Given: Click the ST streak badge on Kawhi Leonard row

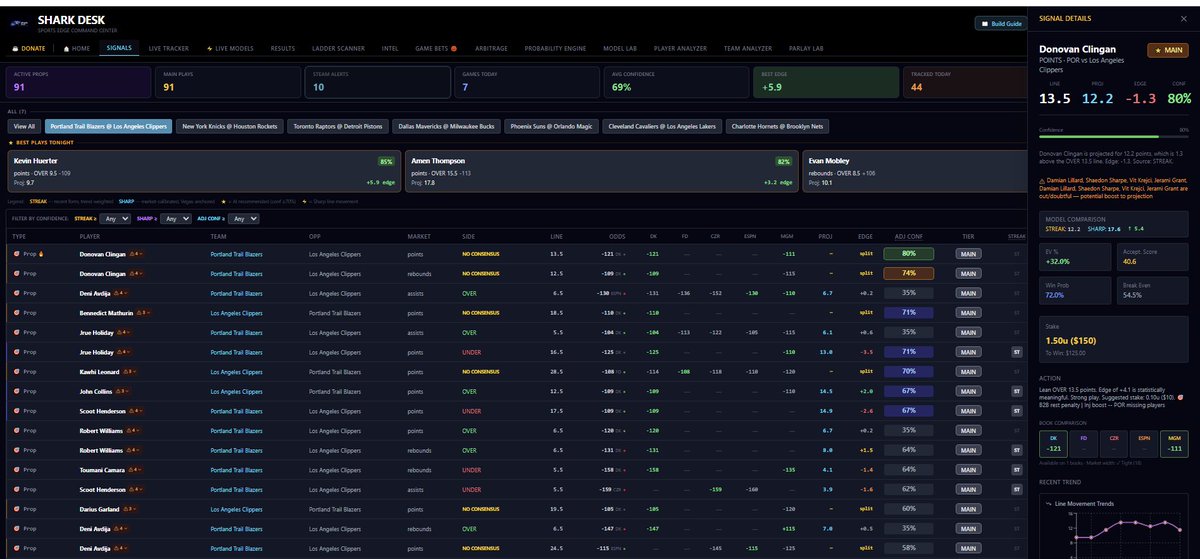Looking at the screenshot, I should (x=1017, y=371).
